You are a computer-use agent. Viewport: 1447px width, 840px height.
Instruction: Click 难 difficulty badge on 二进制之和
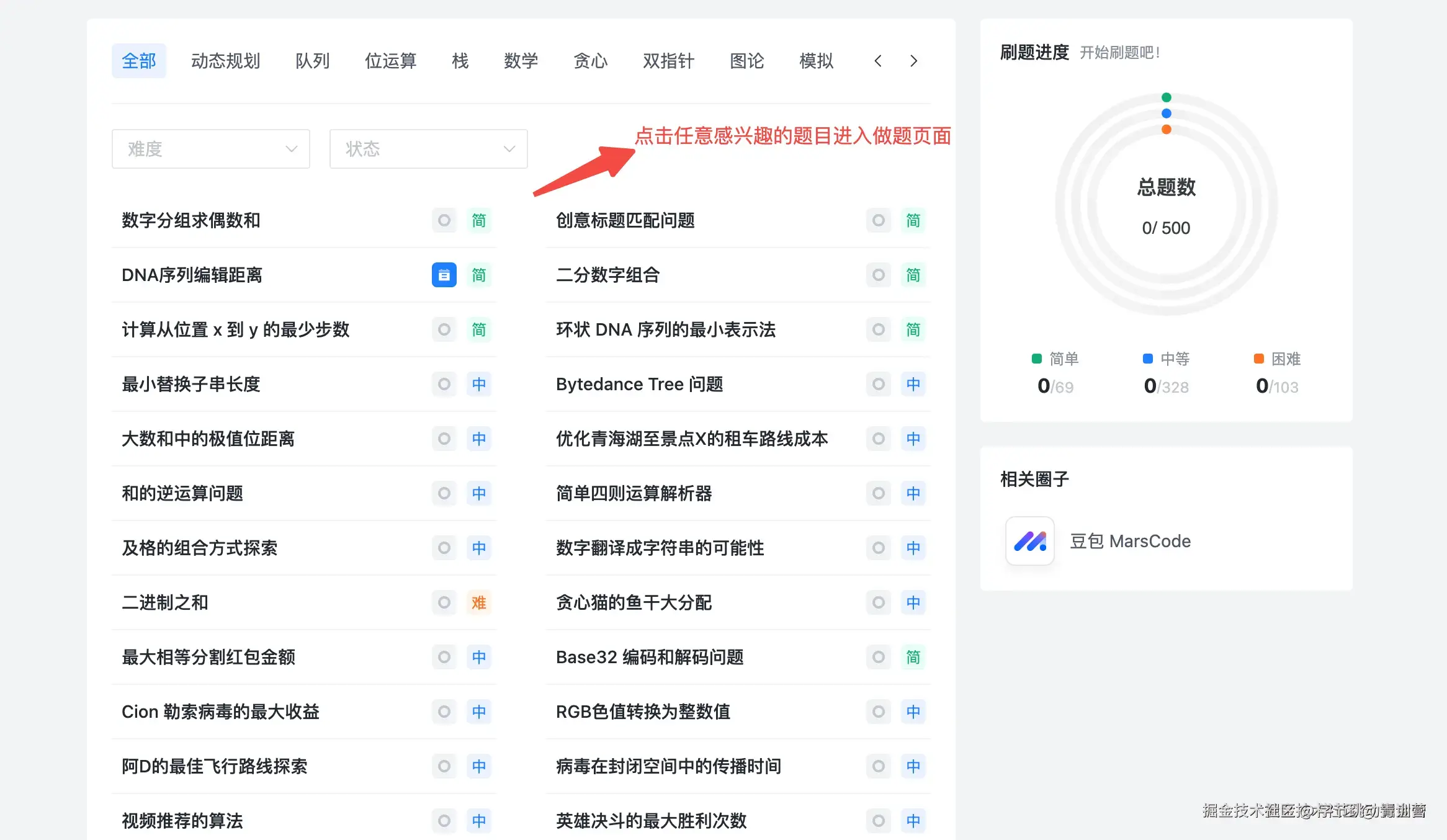(478, 602)
